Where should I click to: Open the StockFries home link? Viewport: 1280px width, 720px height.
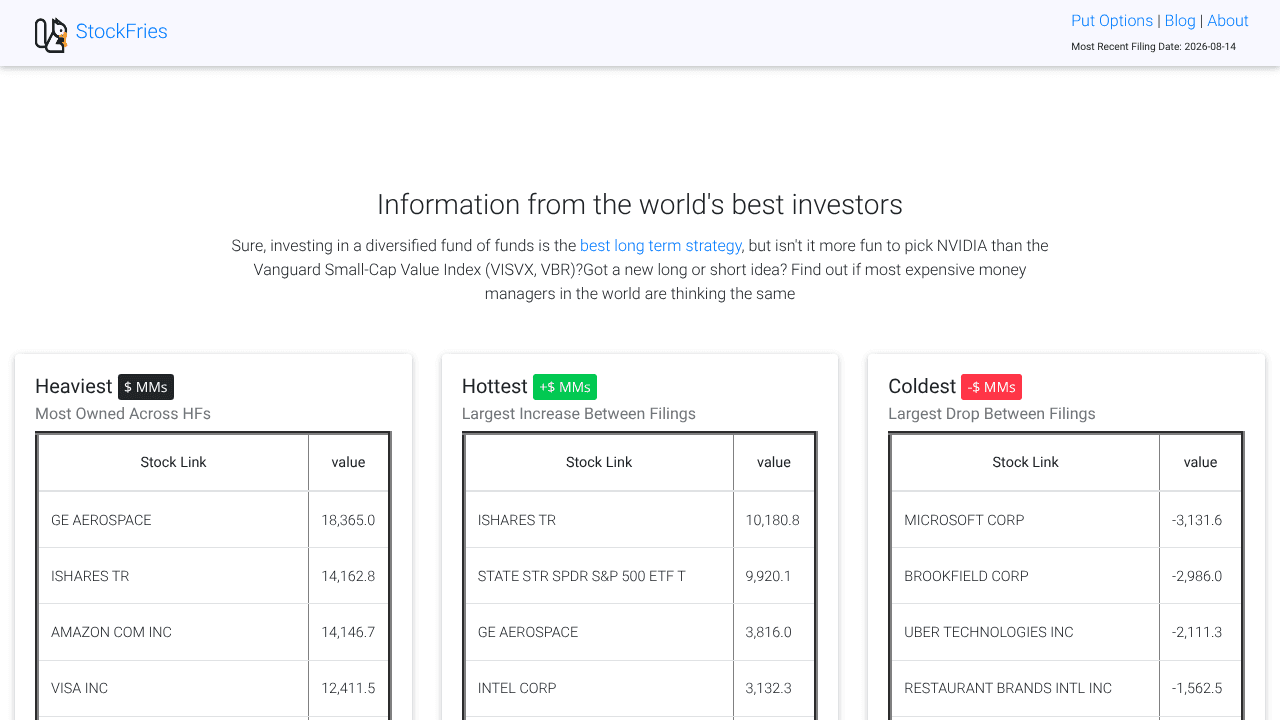[x=122, y=31]
